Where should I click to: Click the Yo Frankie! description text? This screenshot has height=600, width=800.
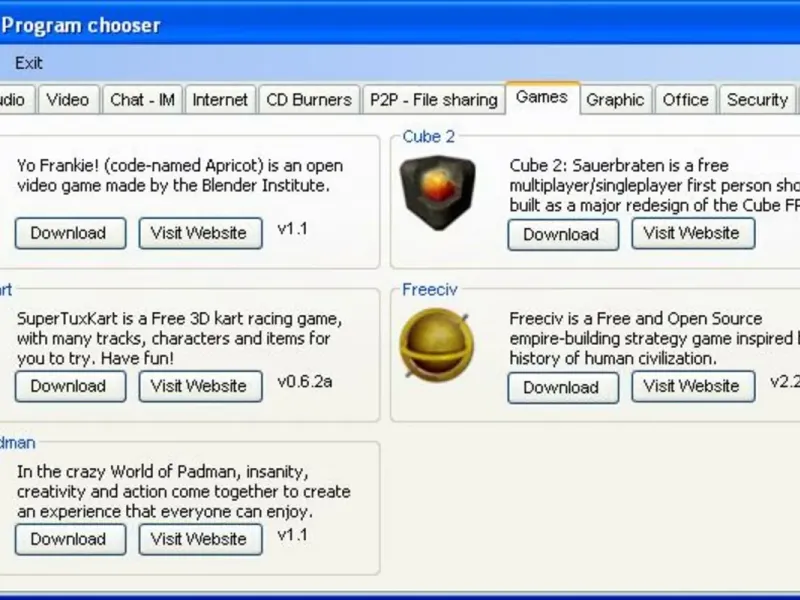180,176
